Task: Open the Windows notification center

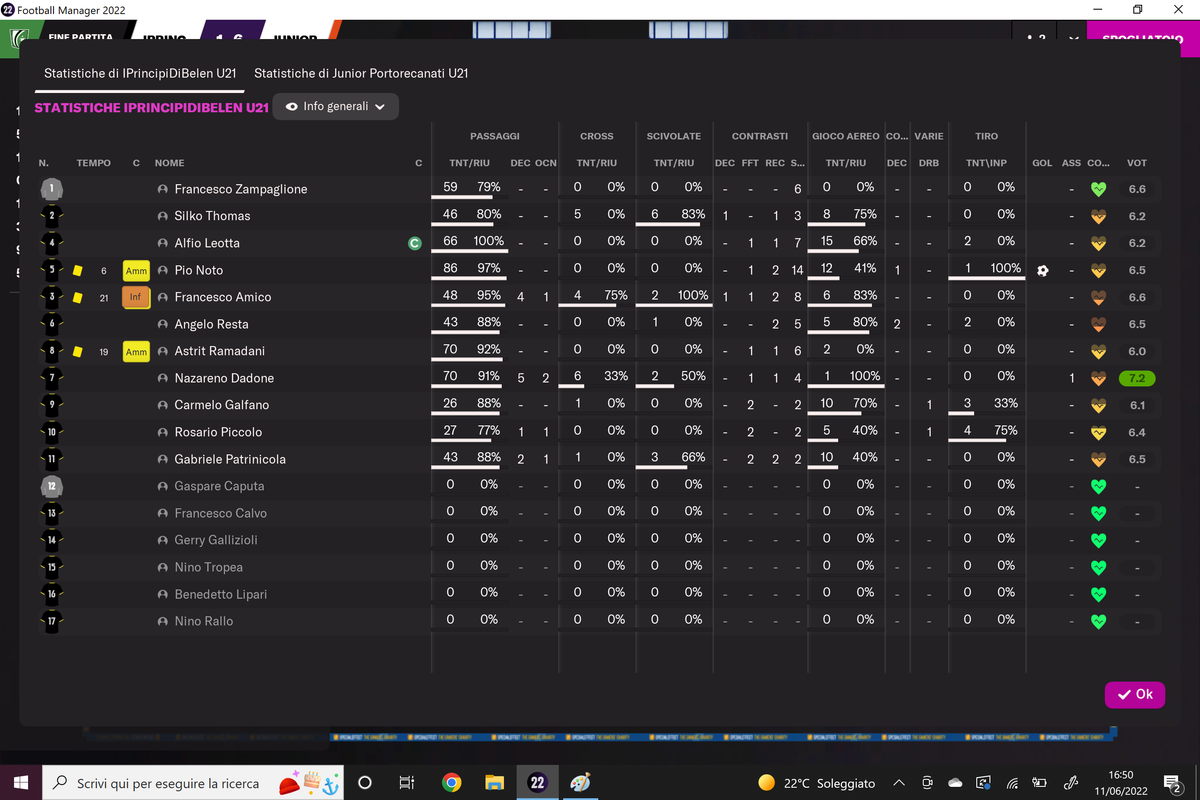Action: click(1174, 782)
